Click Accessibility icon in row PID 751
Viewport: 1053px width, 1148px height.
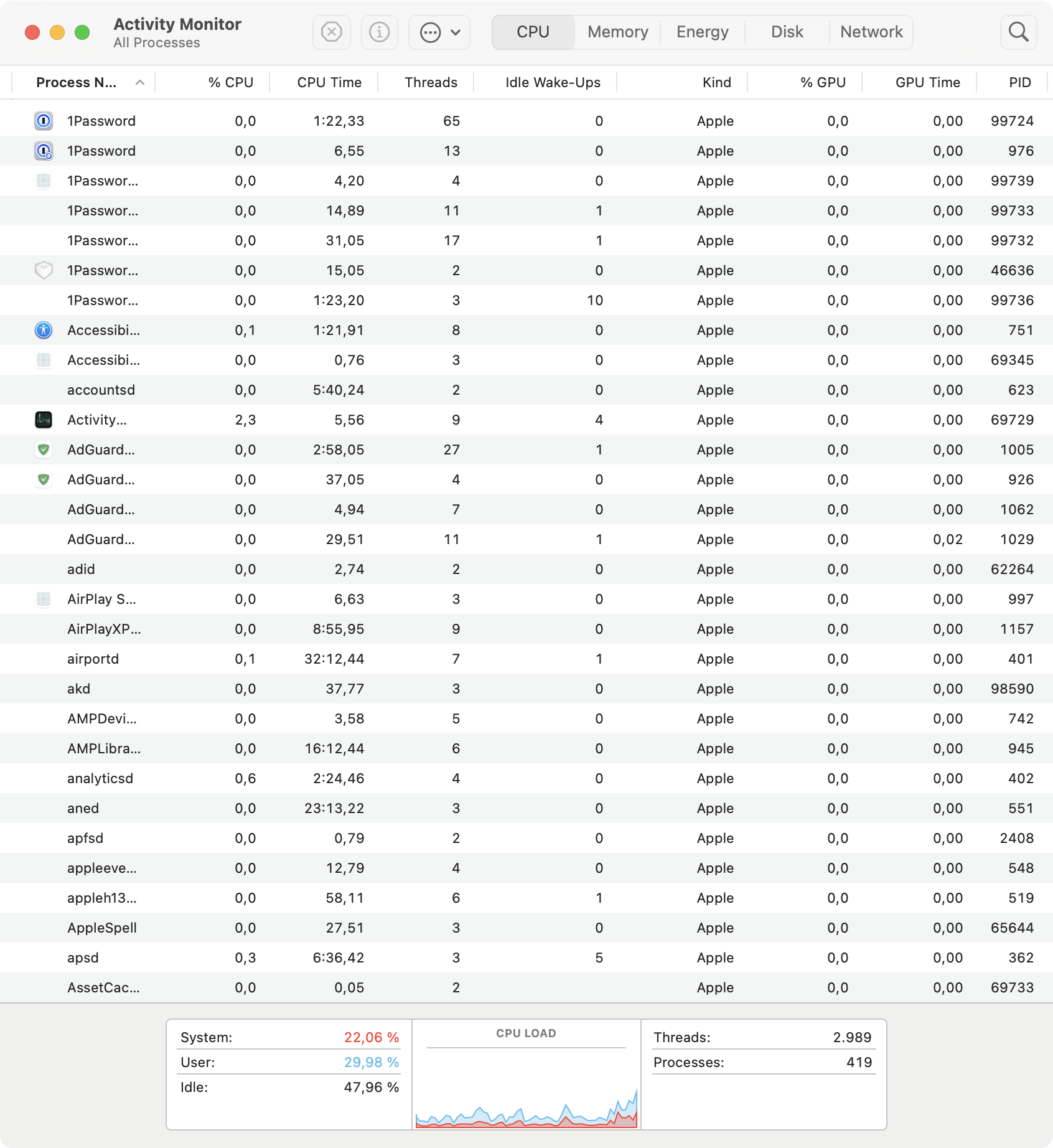coord(44,330)
